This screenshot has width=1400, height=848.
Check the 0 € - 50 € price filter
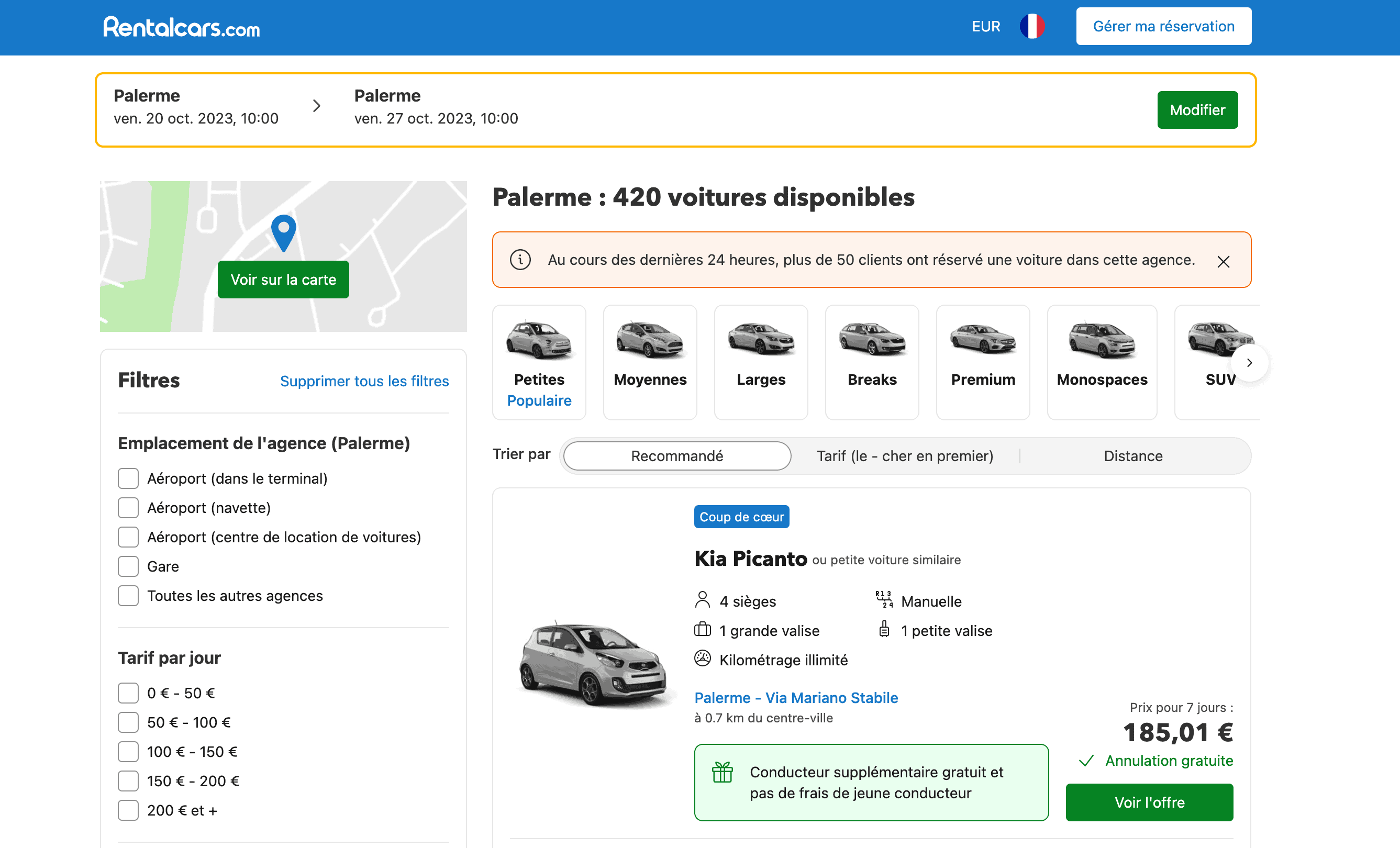128,693
